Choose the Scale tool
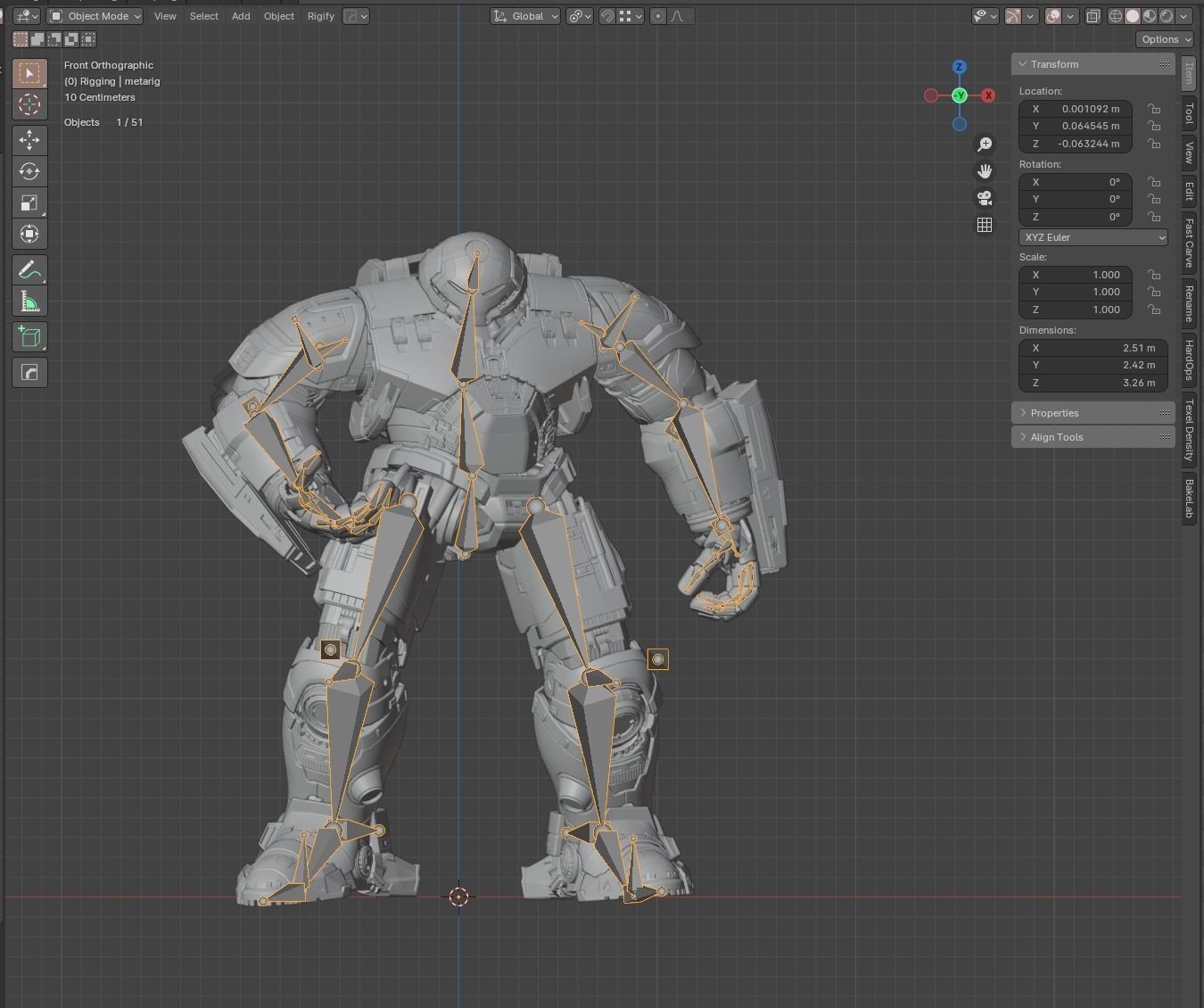 [x=29, y=202]
